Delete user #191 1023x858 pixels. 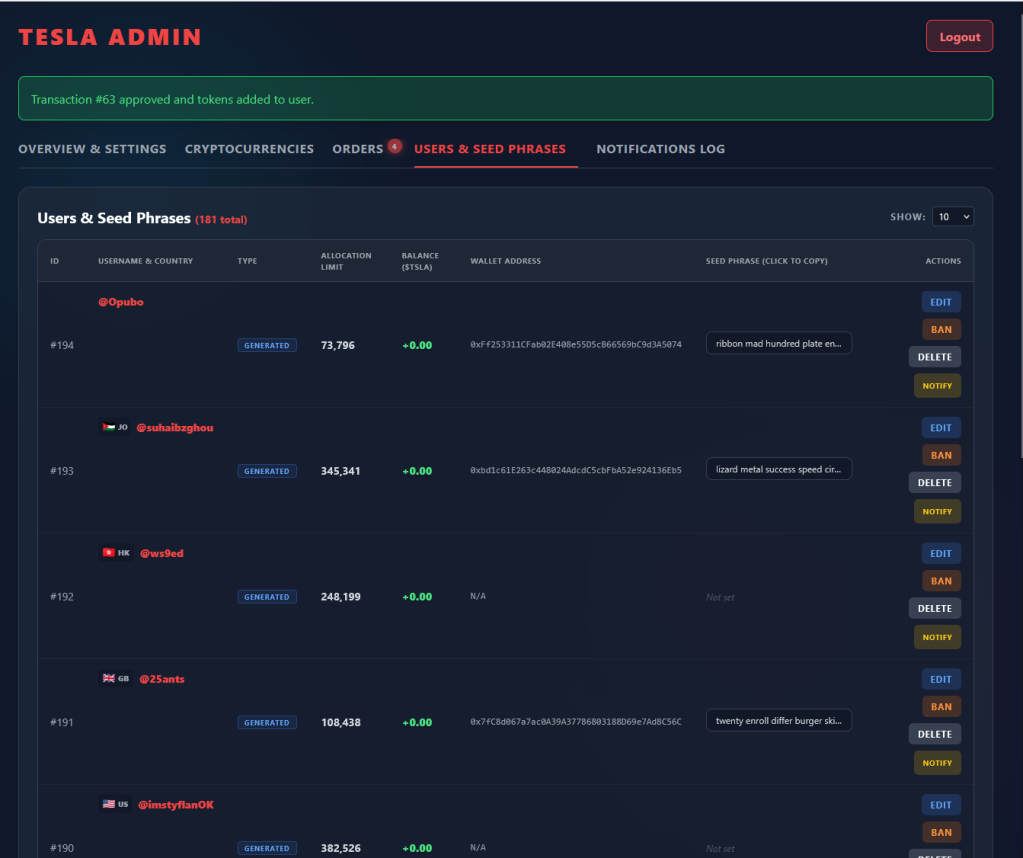[x=934, y=734]
